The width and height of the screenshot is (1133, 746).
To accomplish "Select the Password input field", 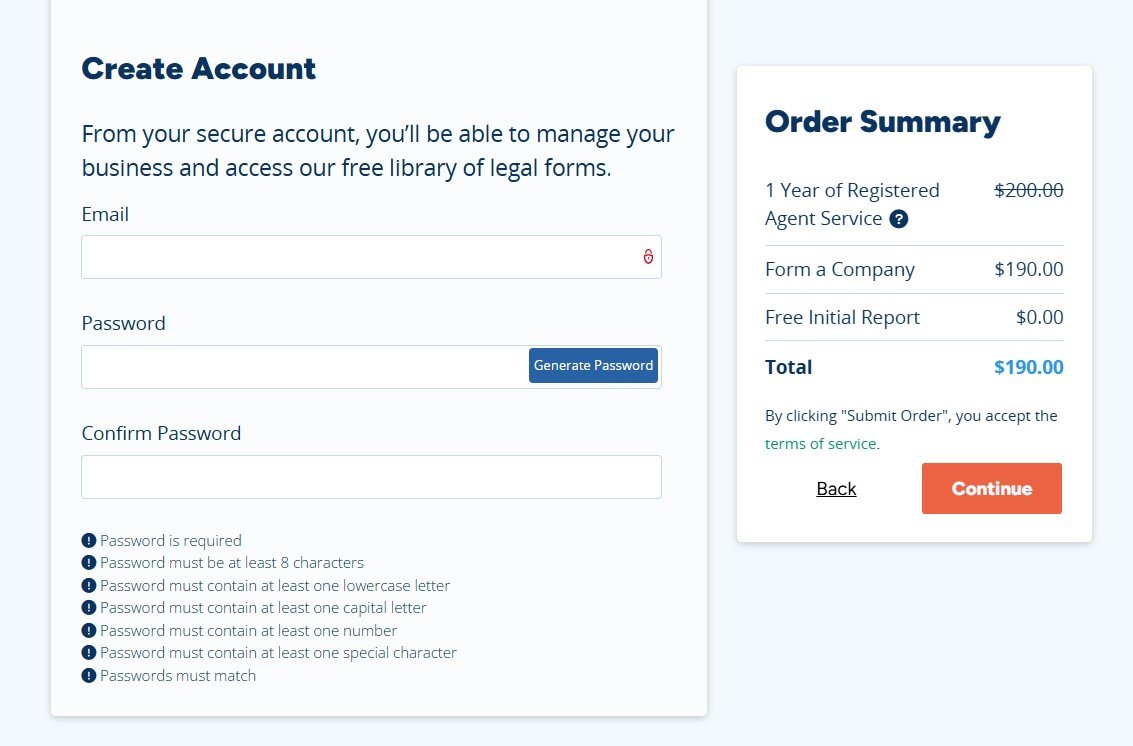I will tap(305, 366).
